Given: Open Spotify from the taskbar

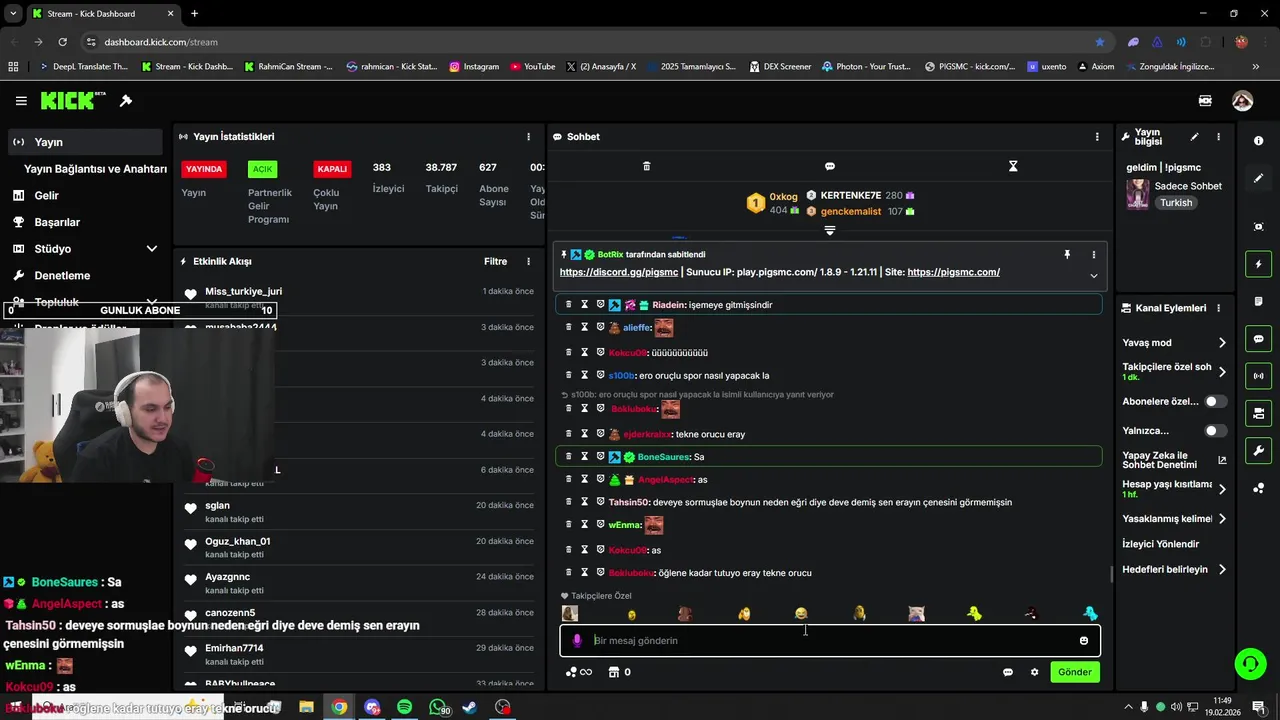Looking at the screenshot, I should pos(404,707).
